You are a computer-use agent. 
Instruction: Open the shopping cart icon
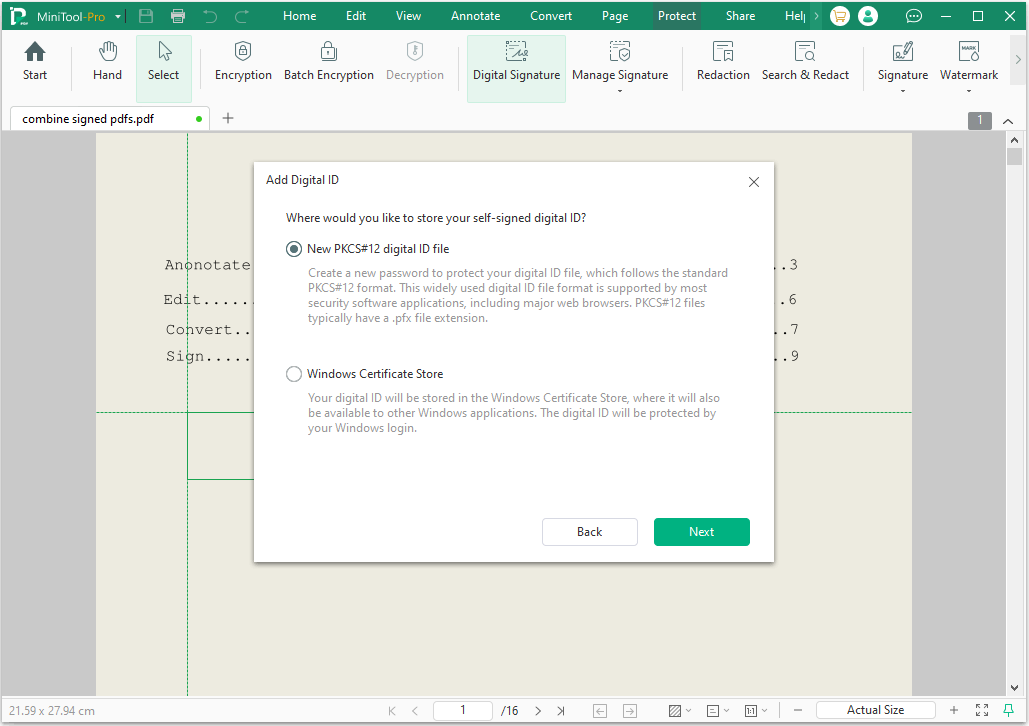tap(839, 16)
